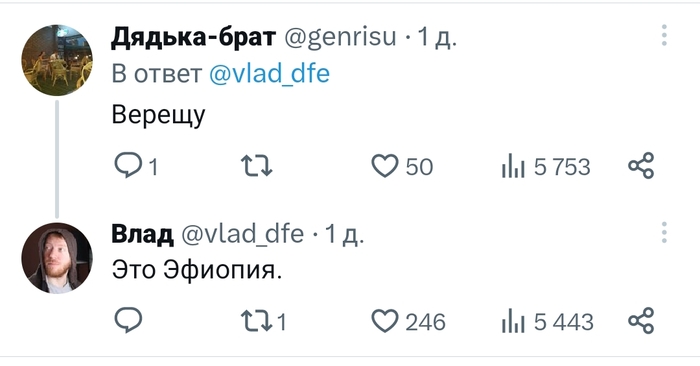Image resolution: width=700 pixels, height=366 pixels.
Task: Open three-dot menu on Дядька-брат tweet
Action: coord(664,35)
